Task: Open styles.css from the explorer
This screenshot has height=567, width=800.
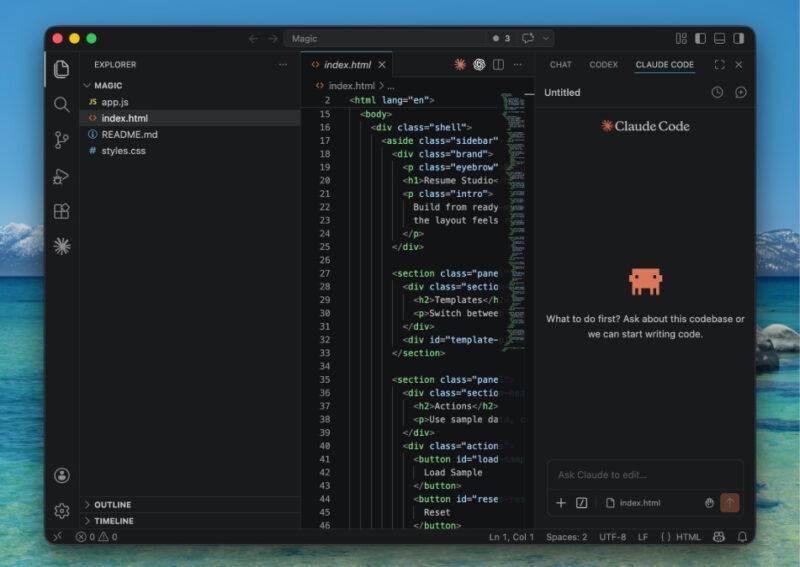Action: pos(123,151)
